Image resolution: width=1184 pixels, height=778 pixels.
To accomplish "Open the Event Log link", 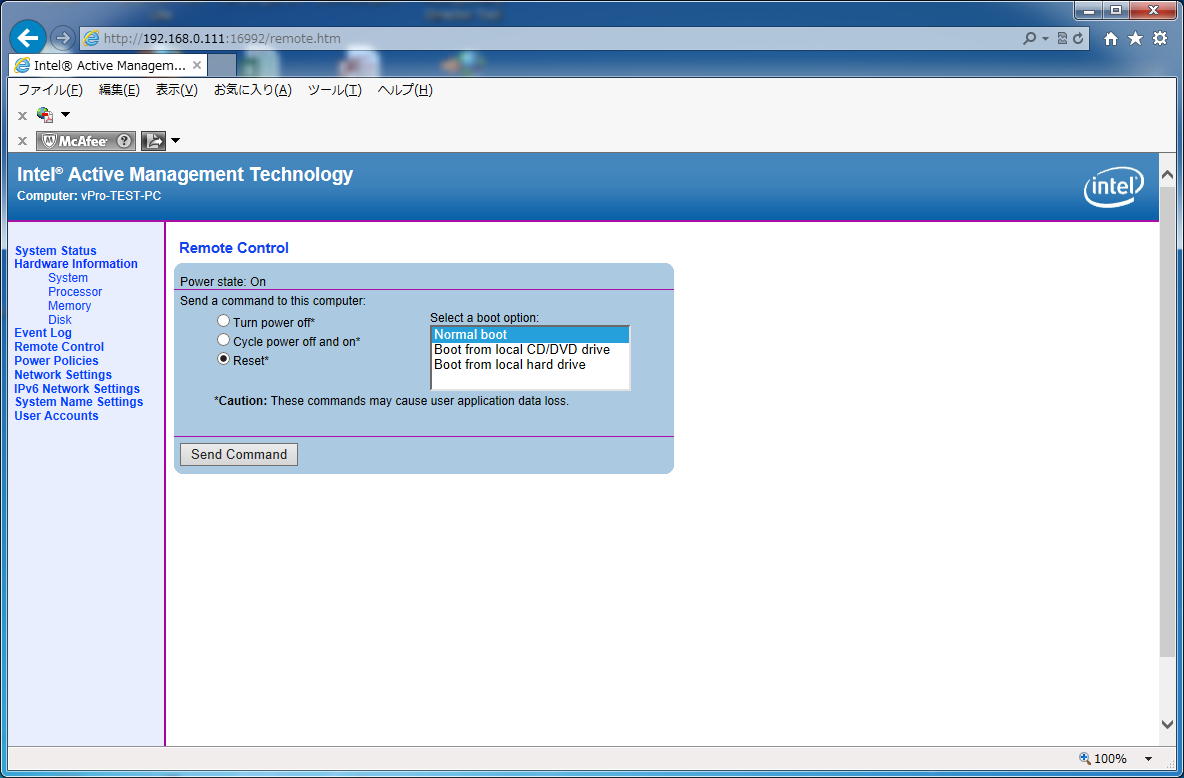I will point(43,333).
